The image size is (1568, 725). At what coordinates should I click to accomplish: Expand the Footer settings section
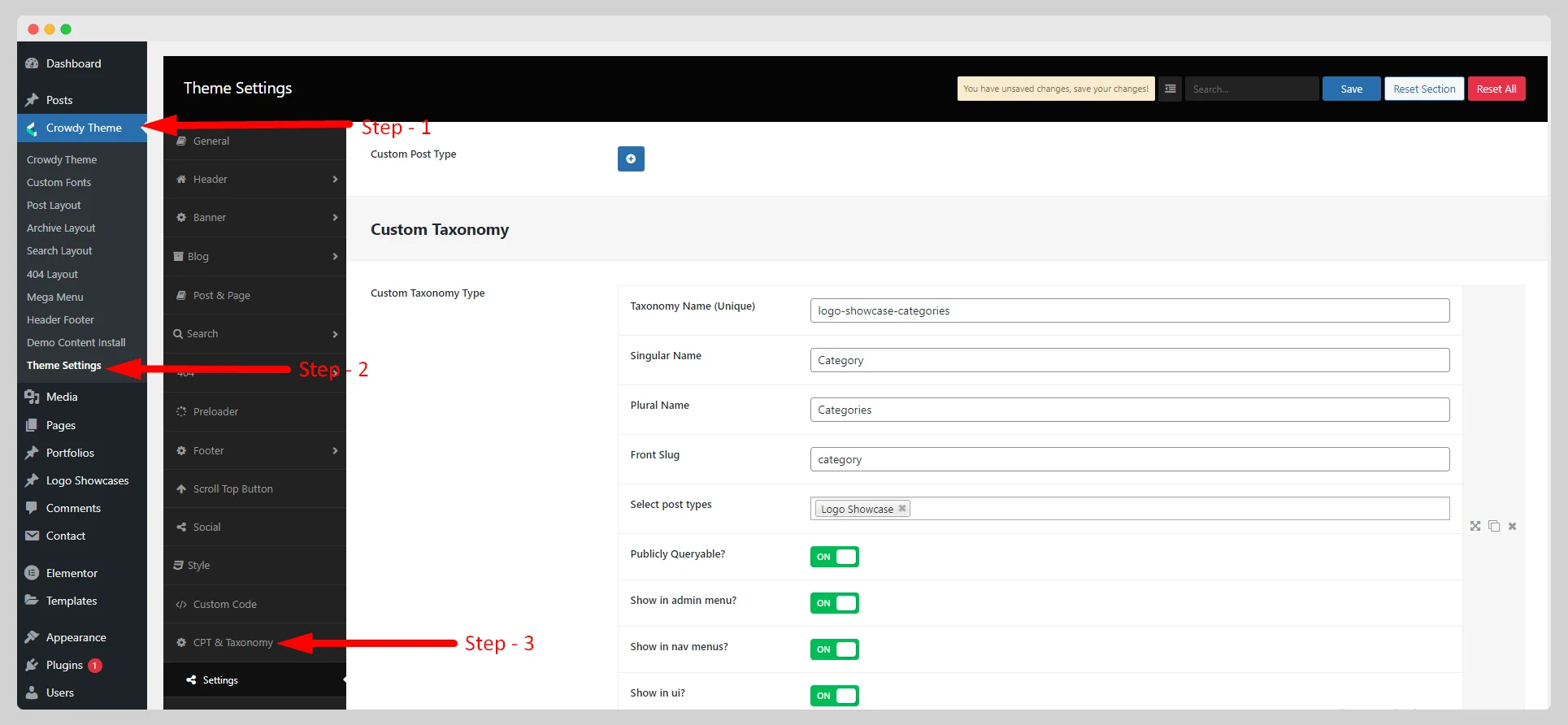point(254,451)
